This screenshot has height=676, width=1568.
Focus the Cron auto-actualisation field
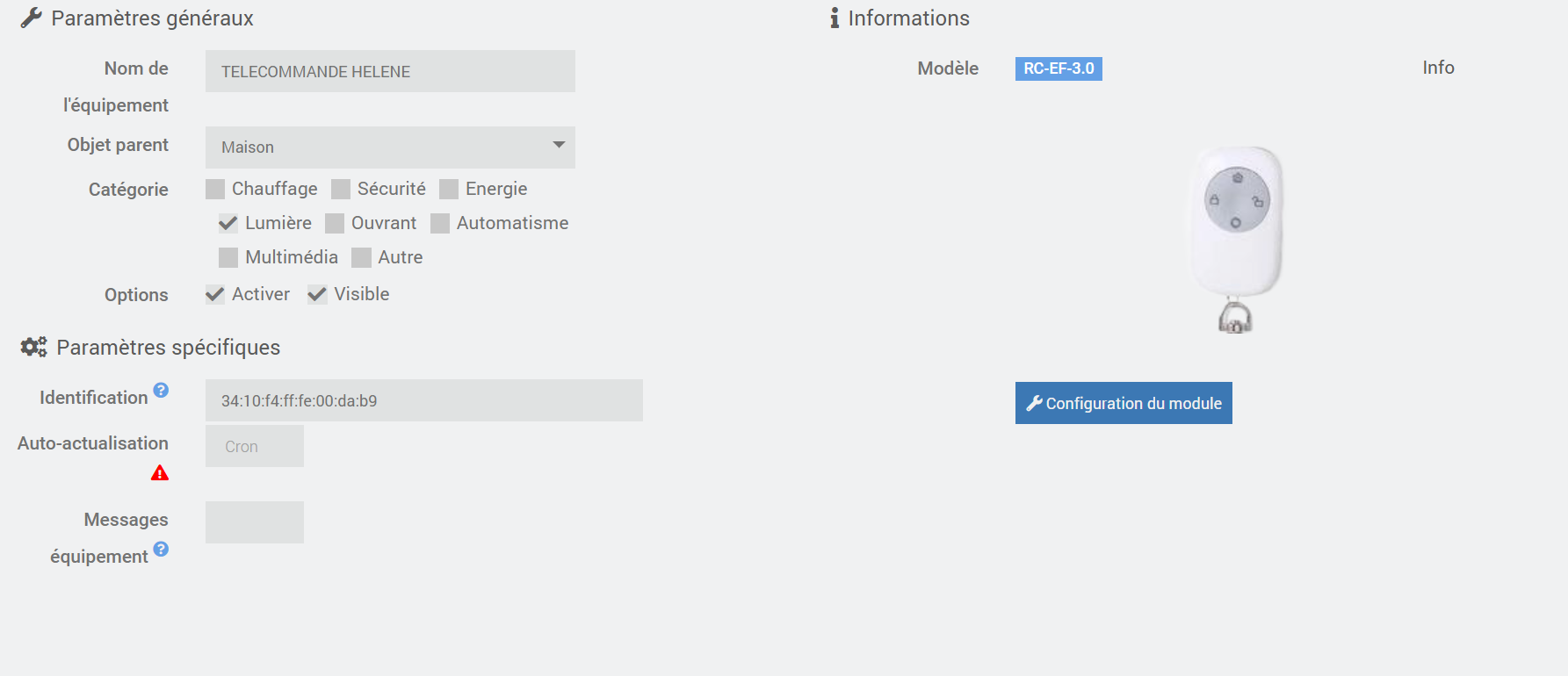(255, 446)
